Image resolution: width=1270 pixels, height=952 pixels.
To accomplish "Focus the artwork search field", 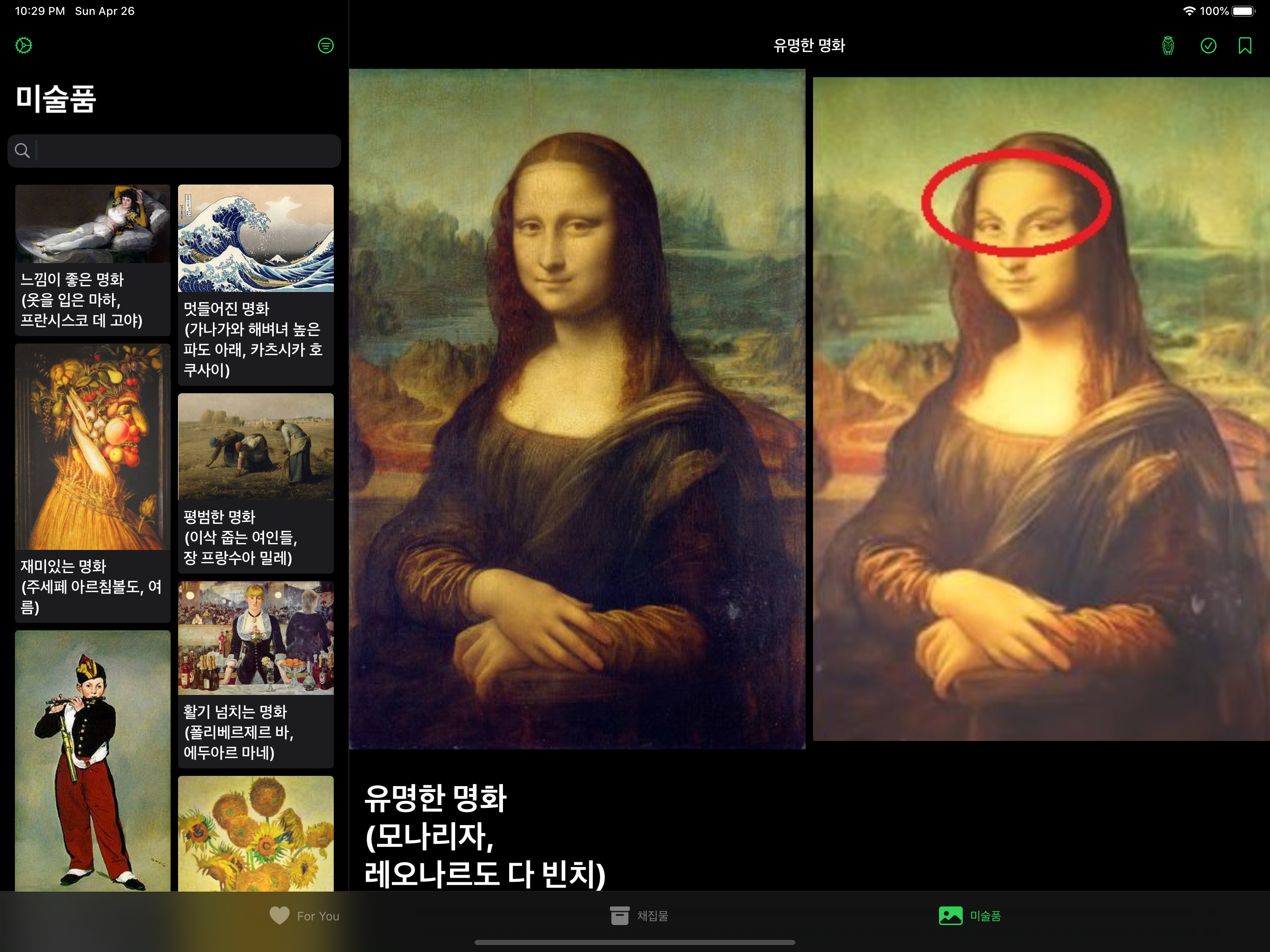I will (x=174, y=151).
